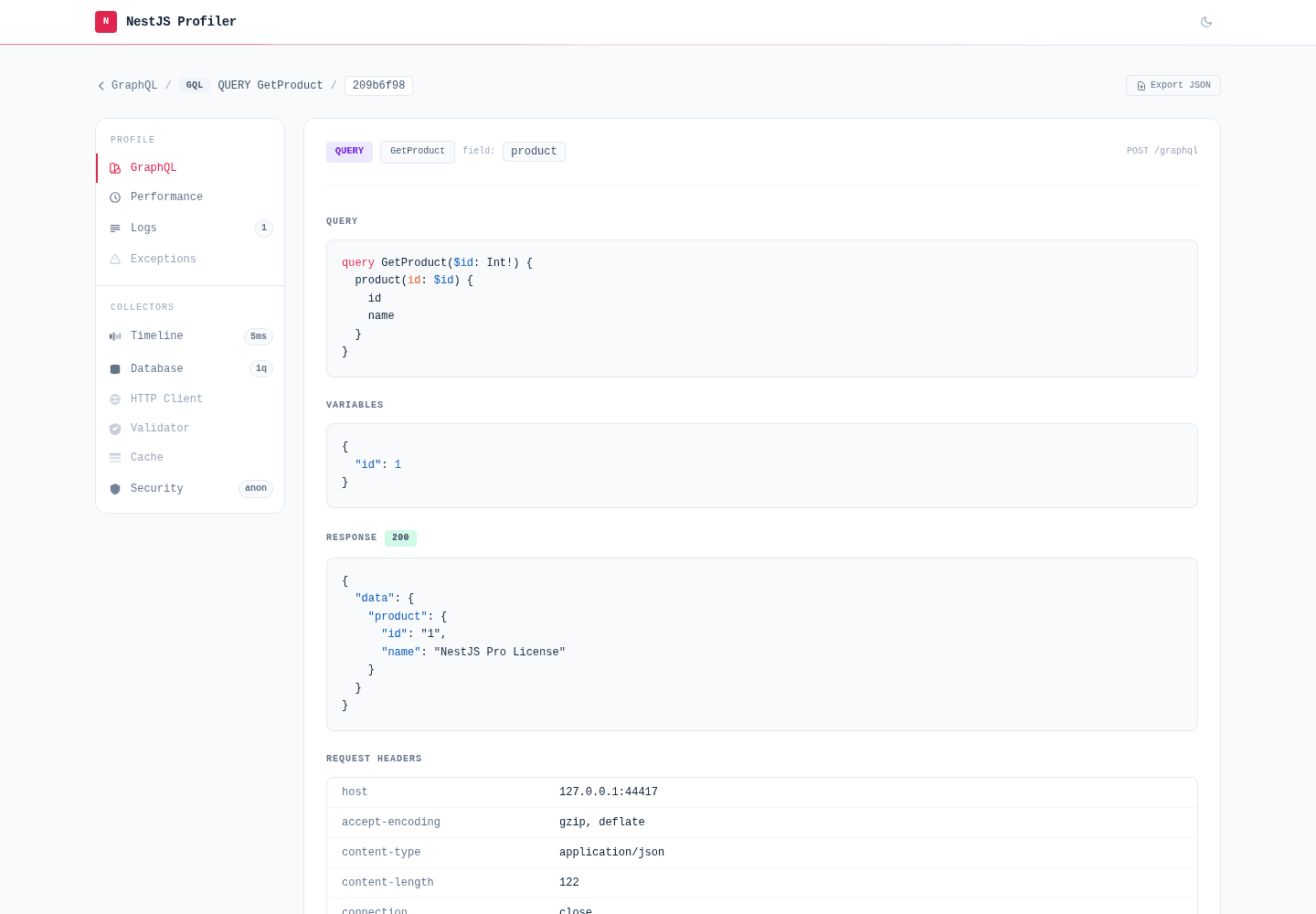The image size is (1316, 914).
Task: Open the Database collector
Action: tap(190, 369)
